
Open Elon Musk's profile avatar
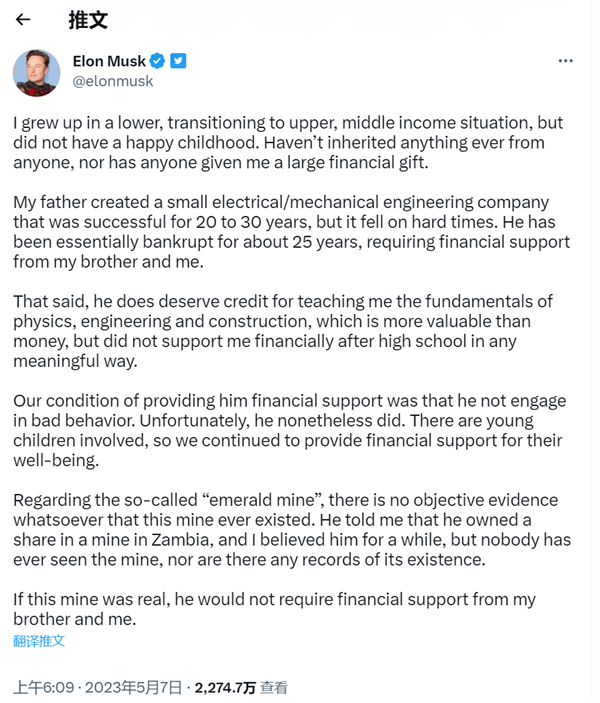[x=36, y=72]
